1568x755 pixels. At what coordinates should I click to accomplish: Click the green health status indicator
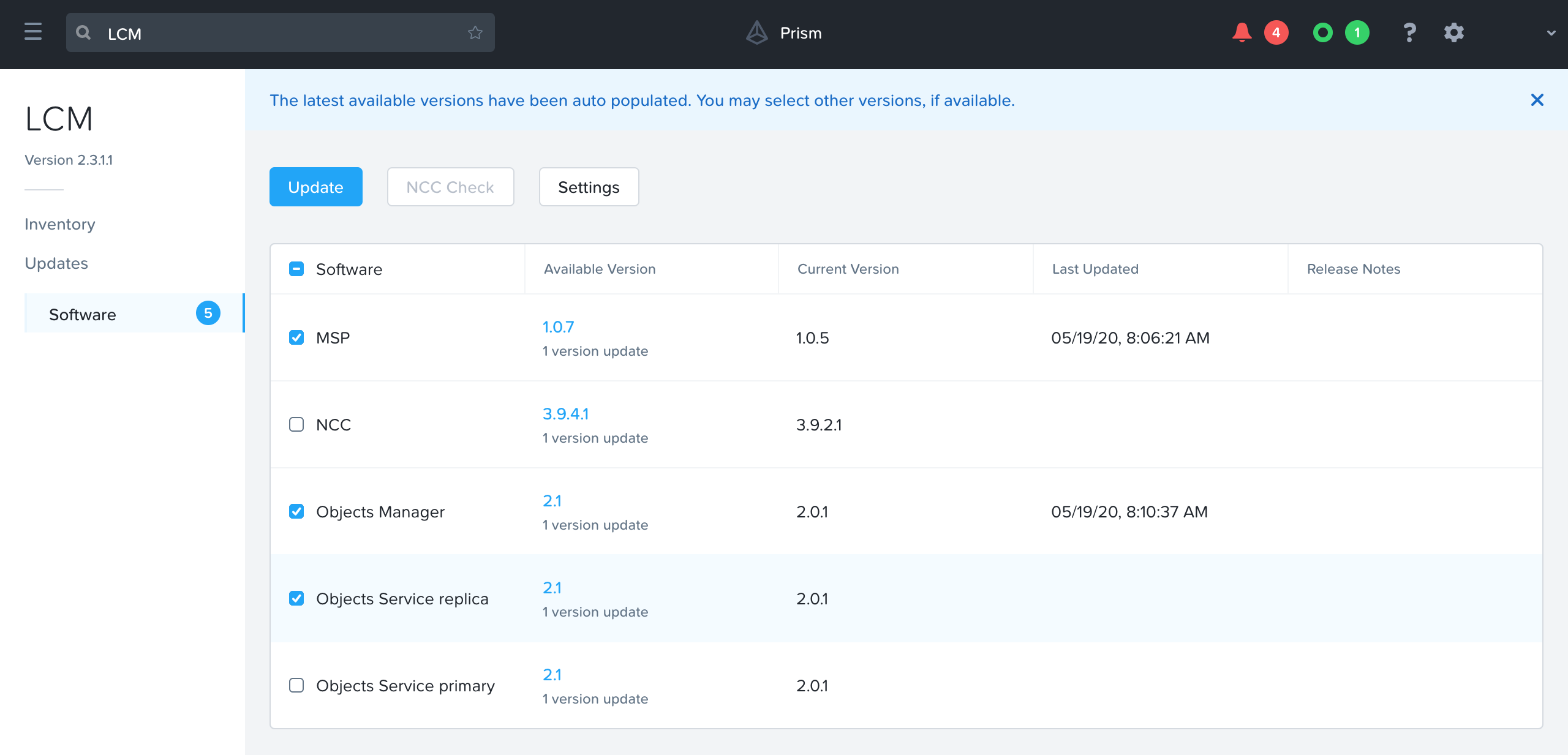tap(1322, 32)
